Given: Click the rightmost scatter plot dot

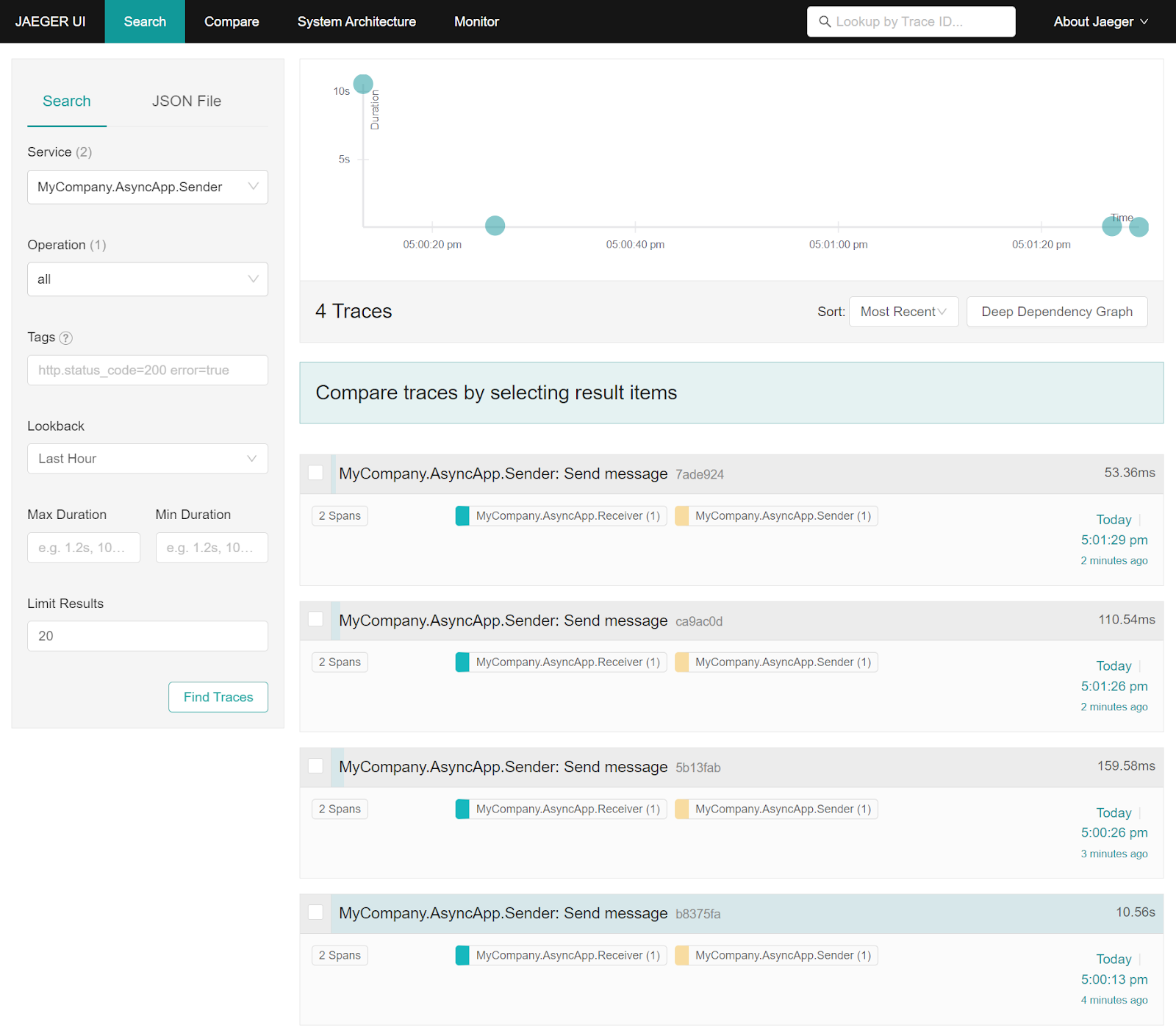Looking at the screenshot, I should (1139, 227).
